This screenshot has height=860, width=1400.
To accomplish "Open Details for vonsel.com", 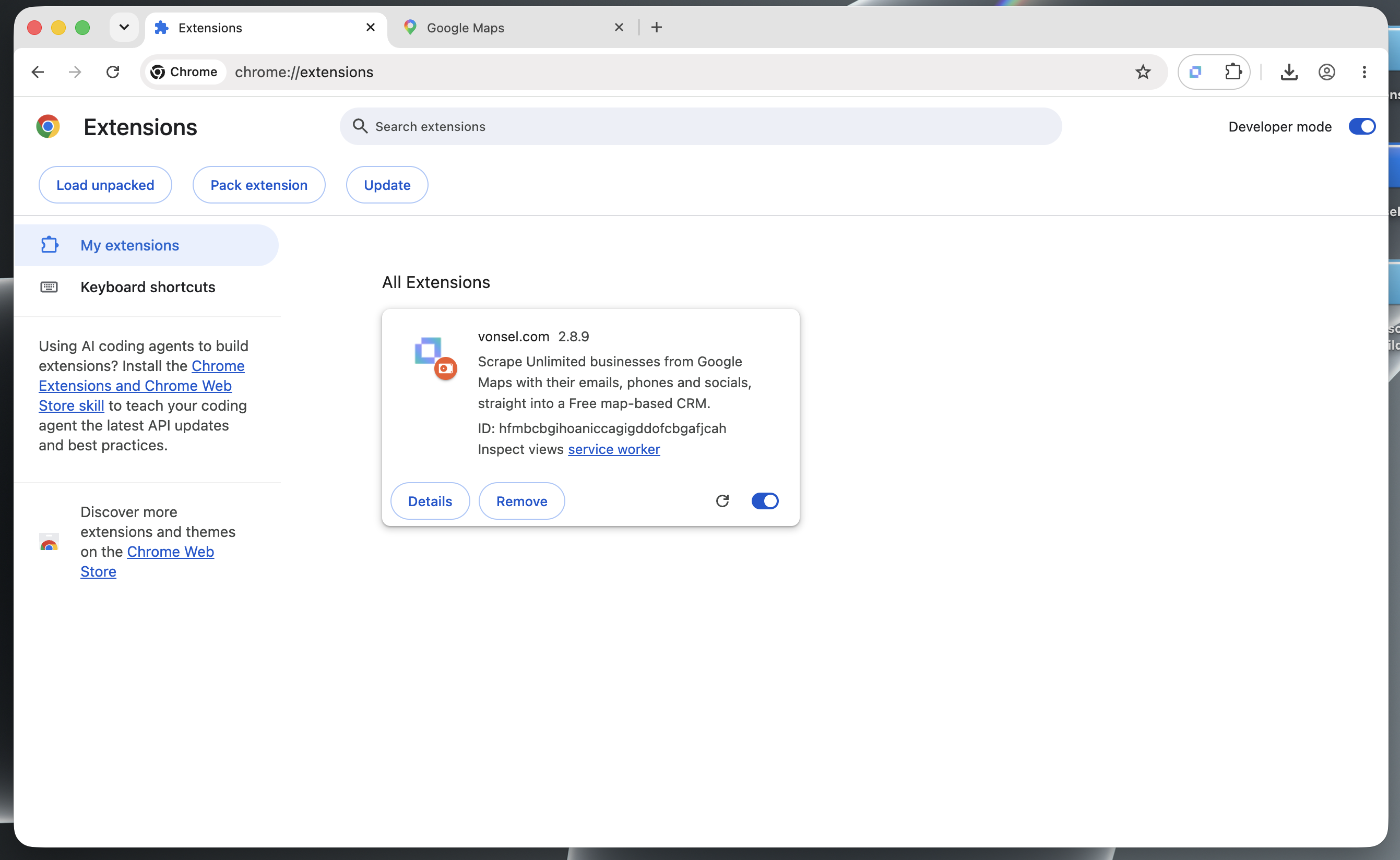I will click(430, 501).
